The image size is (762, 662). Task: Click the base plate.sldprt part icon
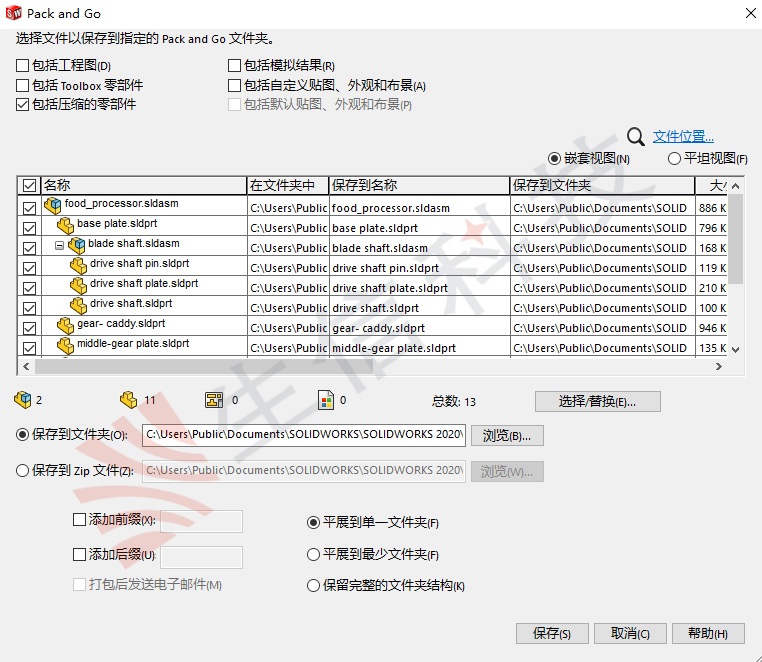tap(65, 226)
